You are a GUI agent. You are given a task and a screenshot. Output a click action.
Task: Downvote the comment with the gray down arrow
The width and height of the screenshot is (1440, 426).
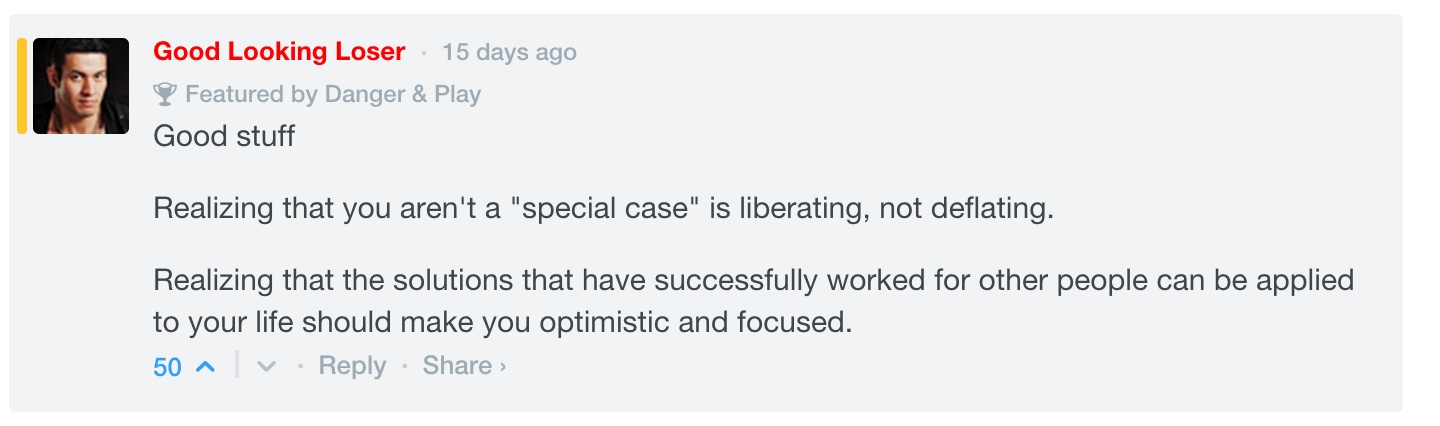(x=265, y=367)
